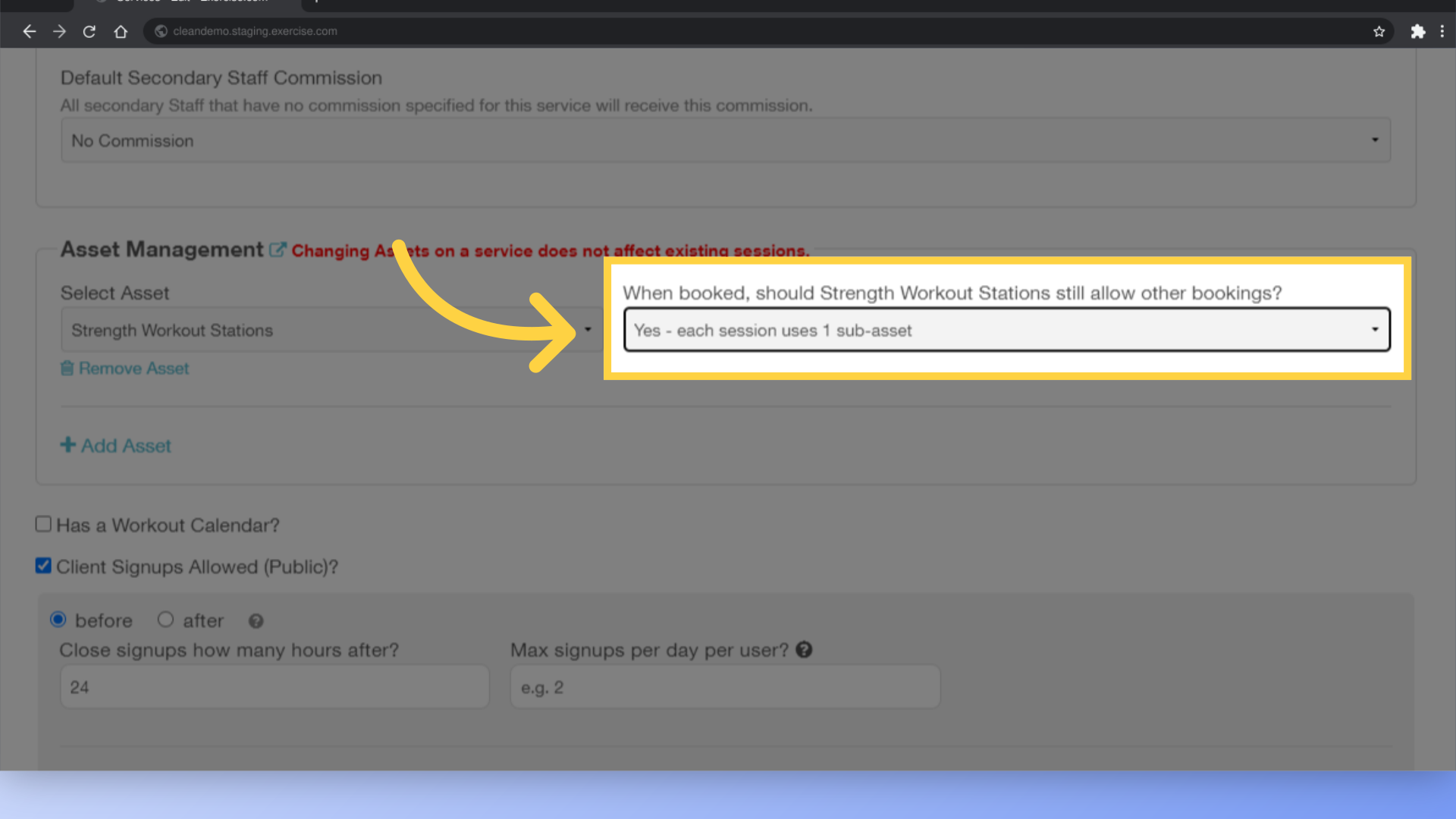Click the Remove Asset trash icon

point(67,368)
